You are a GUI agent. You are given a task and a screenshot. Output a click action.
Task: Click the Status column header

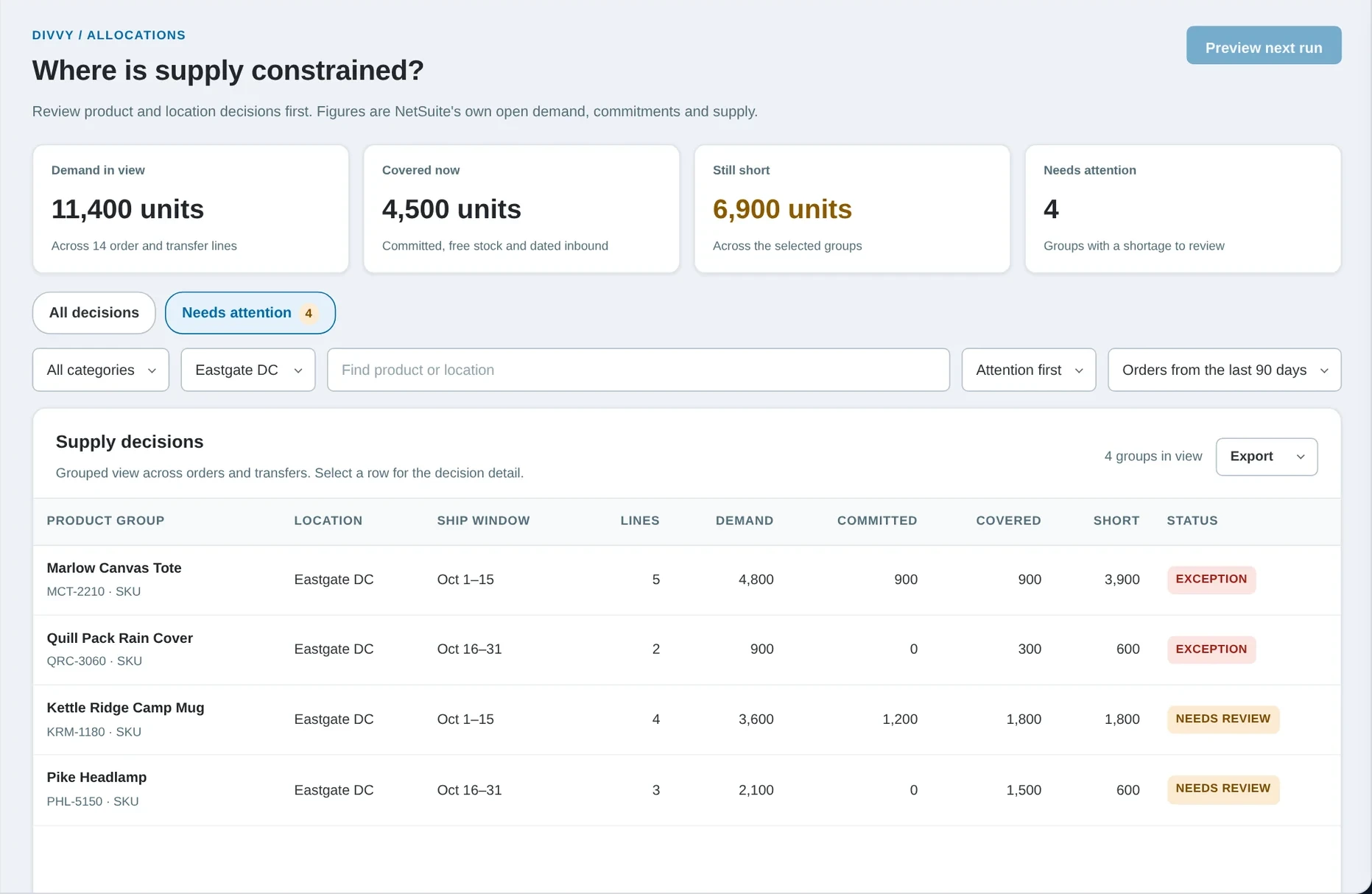coord(1192,521)
